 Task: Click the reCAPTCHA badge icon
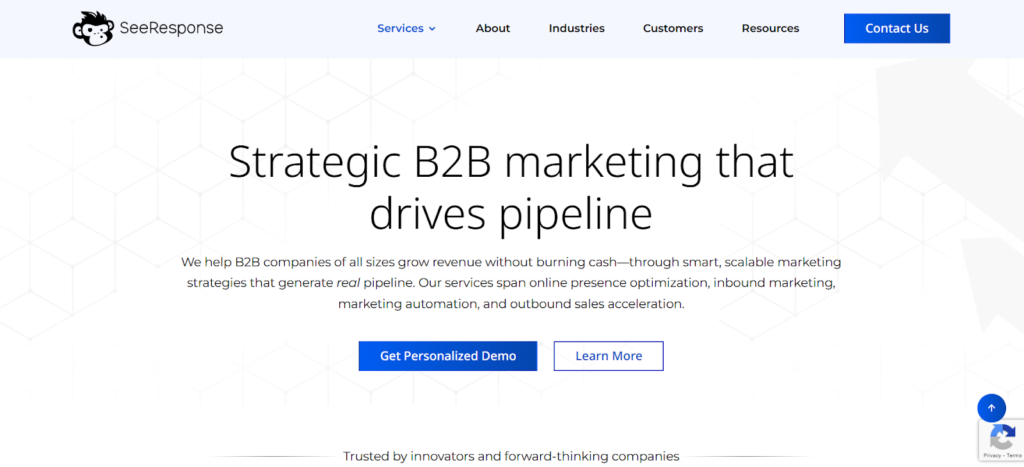coord(1002,436)
